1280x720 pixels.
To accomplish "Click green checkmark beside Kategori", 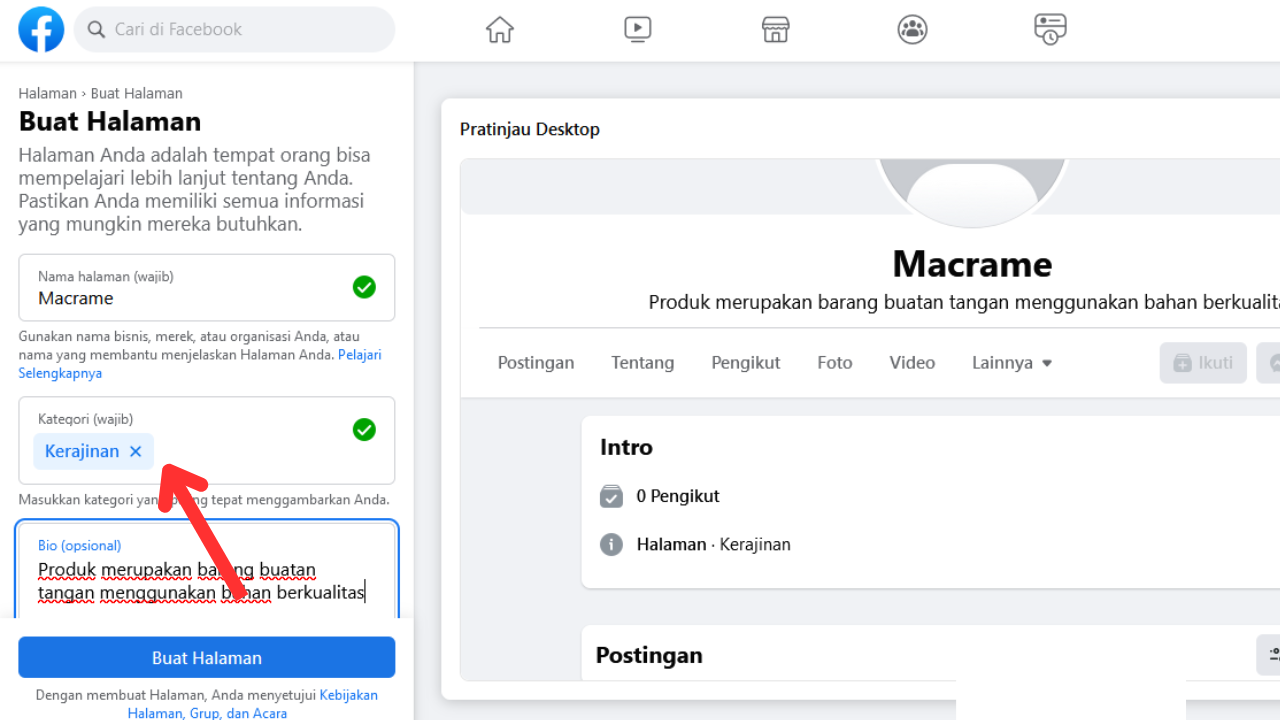I will [x=364, y=430].
